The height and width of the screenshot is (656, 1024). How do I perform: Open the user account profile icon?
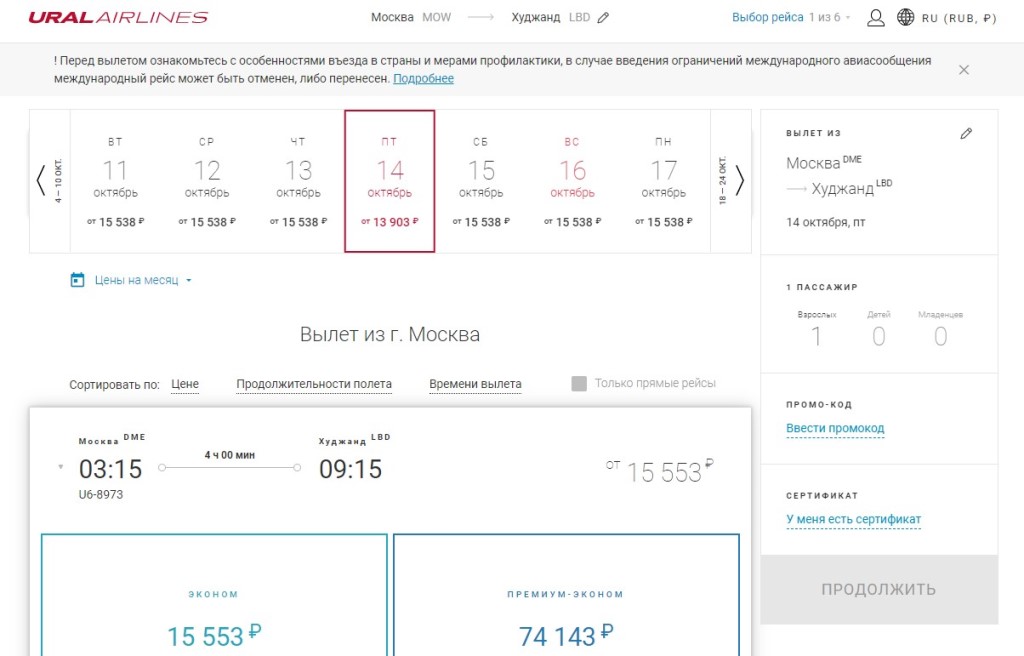pyautogui.click(x=876, y=17)
